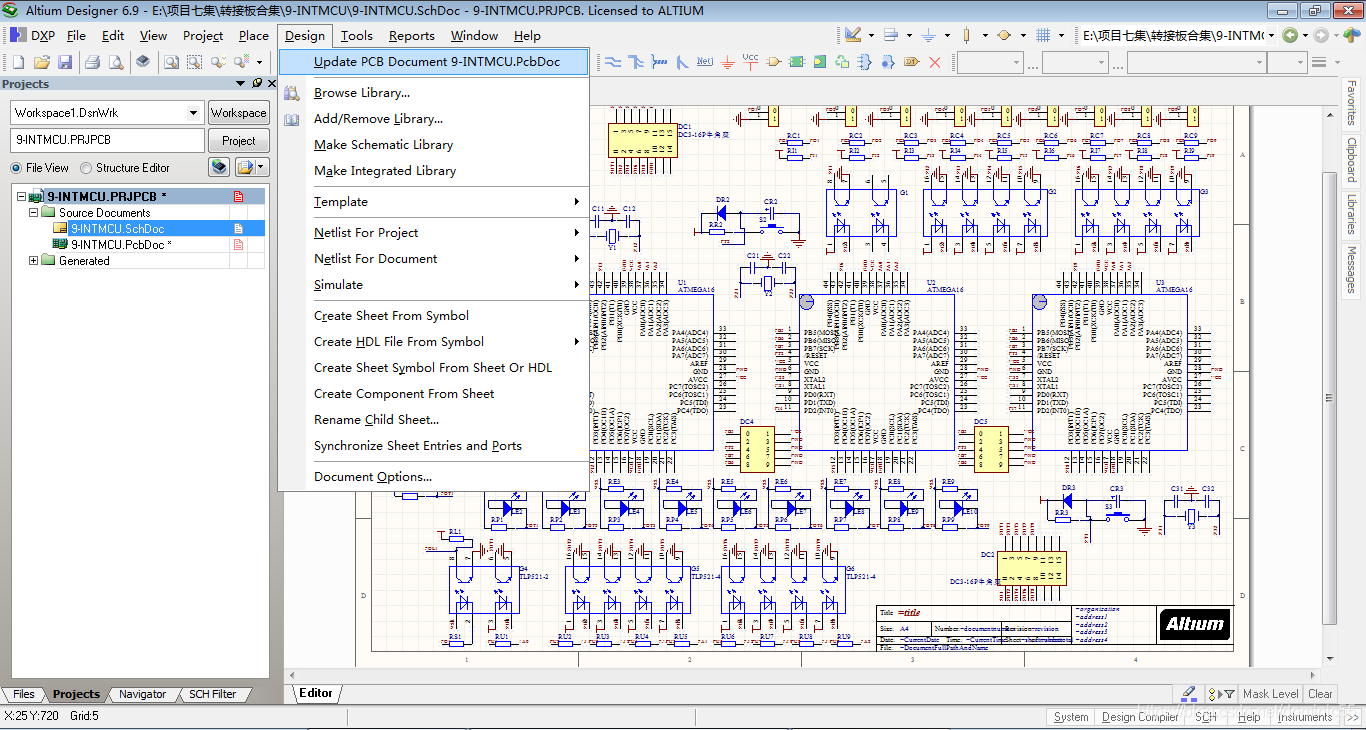Open dropdown next to folder-options button in Projects

pyautogui.click(x=261, y=167)
